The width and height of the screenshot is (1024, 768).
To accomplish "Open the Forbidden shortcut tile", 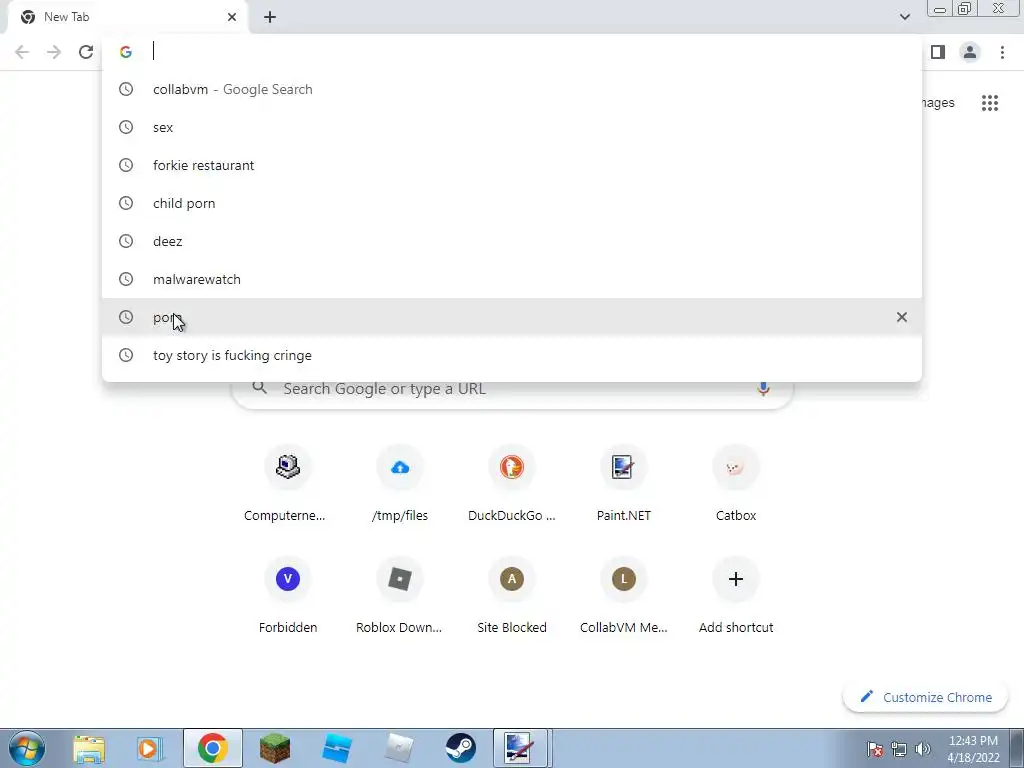I will tap(287, 596).
